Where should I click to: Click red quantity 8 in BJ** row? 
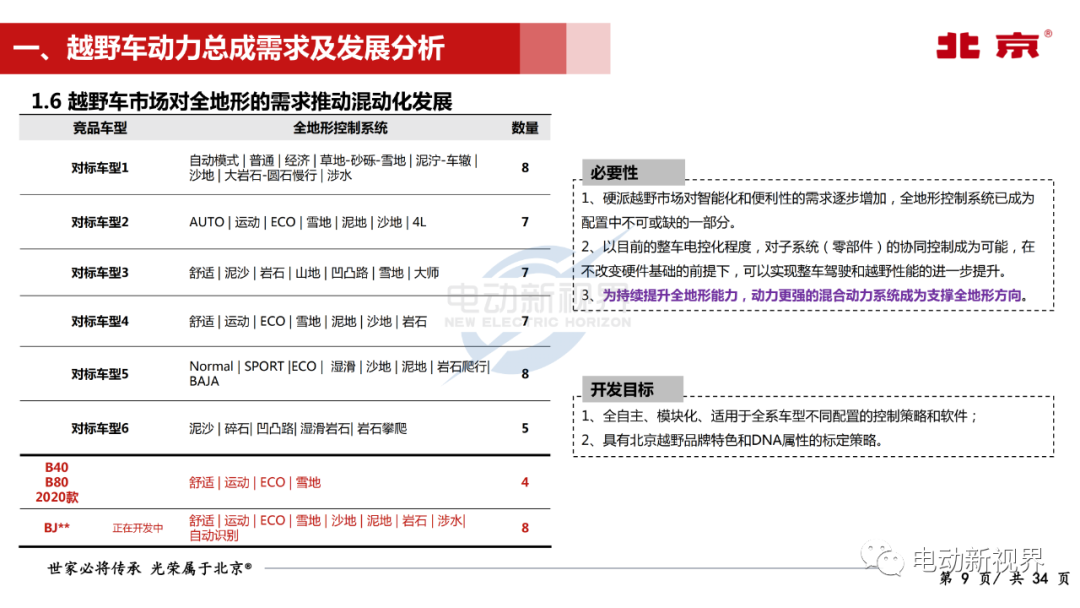[x=525, y=528]
